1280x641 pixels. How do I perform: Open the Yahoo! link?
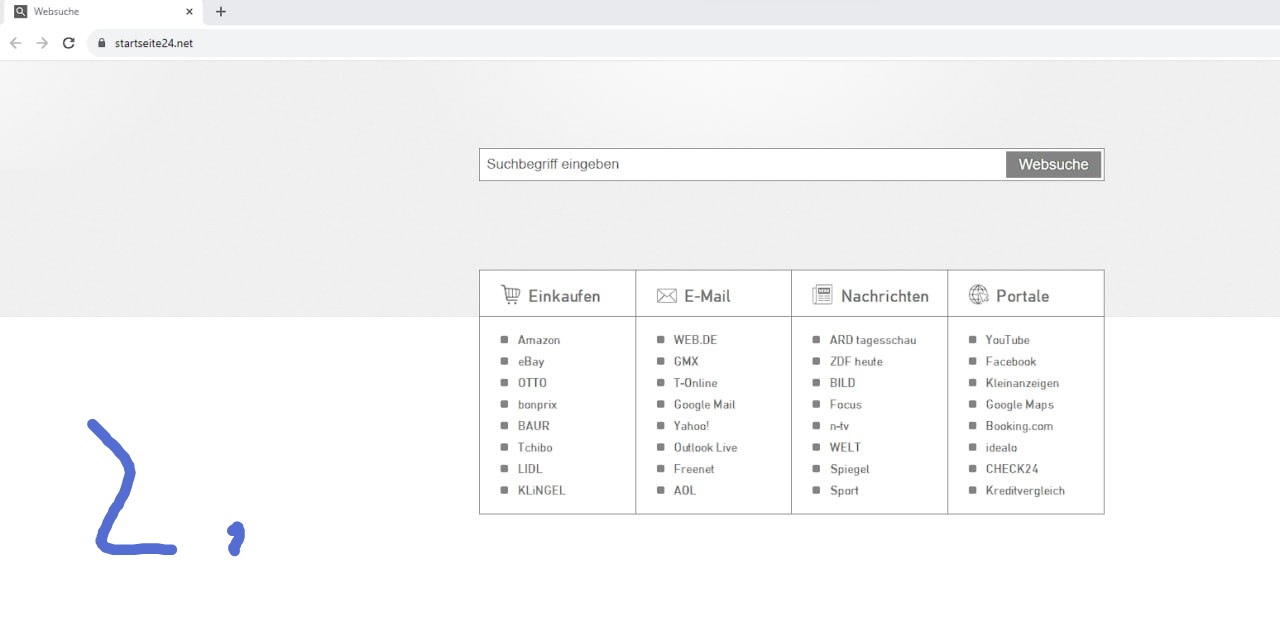[691, 426]
